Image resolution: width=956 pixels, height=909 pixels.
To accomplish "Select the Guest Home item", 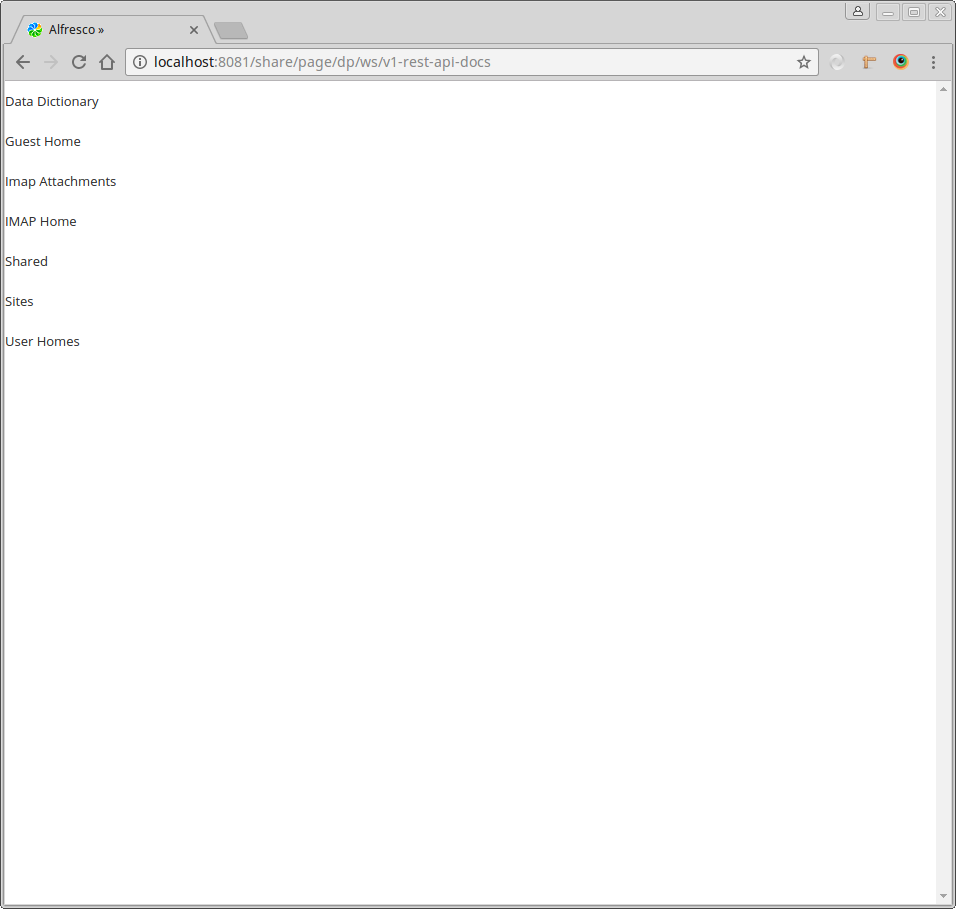I will pos(43,142).
